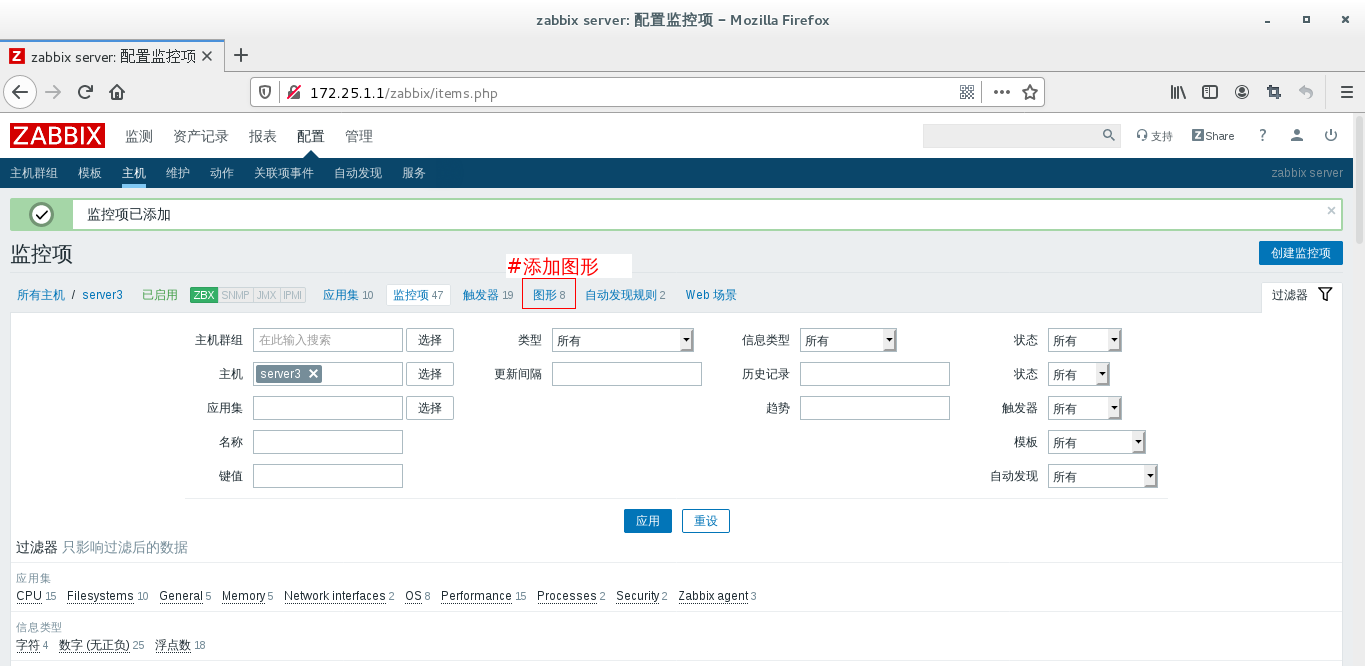Open the 图形 8 link
Viewport: 1365px width, 666px height.
coord(549,295)
